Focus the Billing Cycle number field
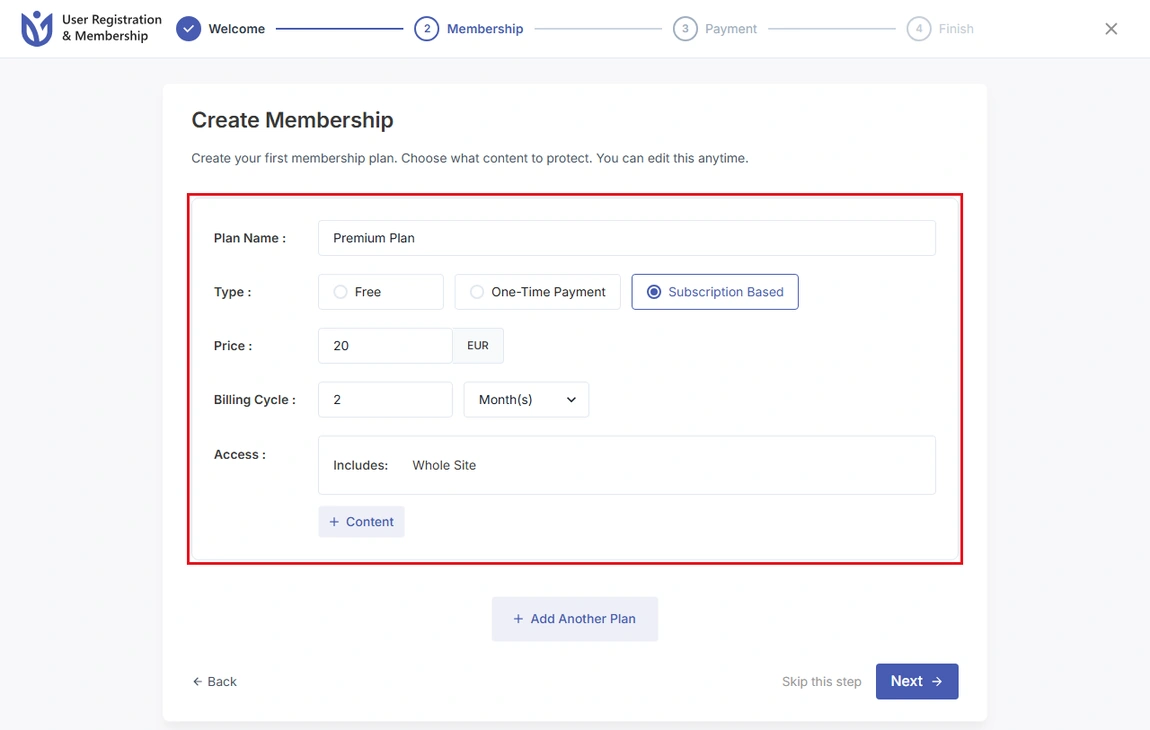The width and height of the screenshot is (1150, 730). click(385, 400)
